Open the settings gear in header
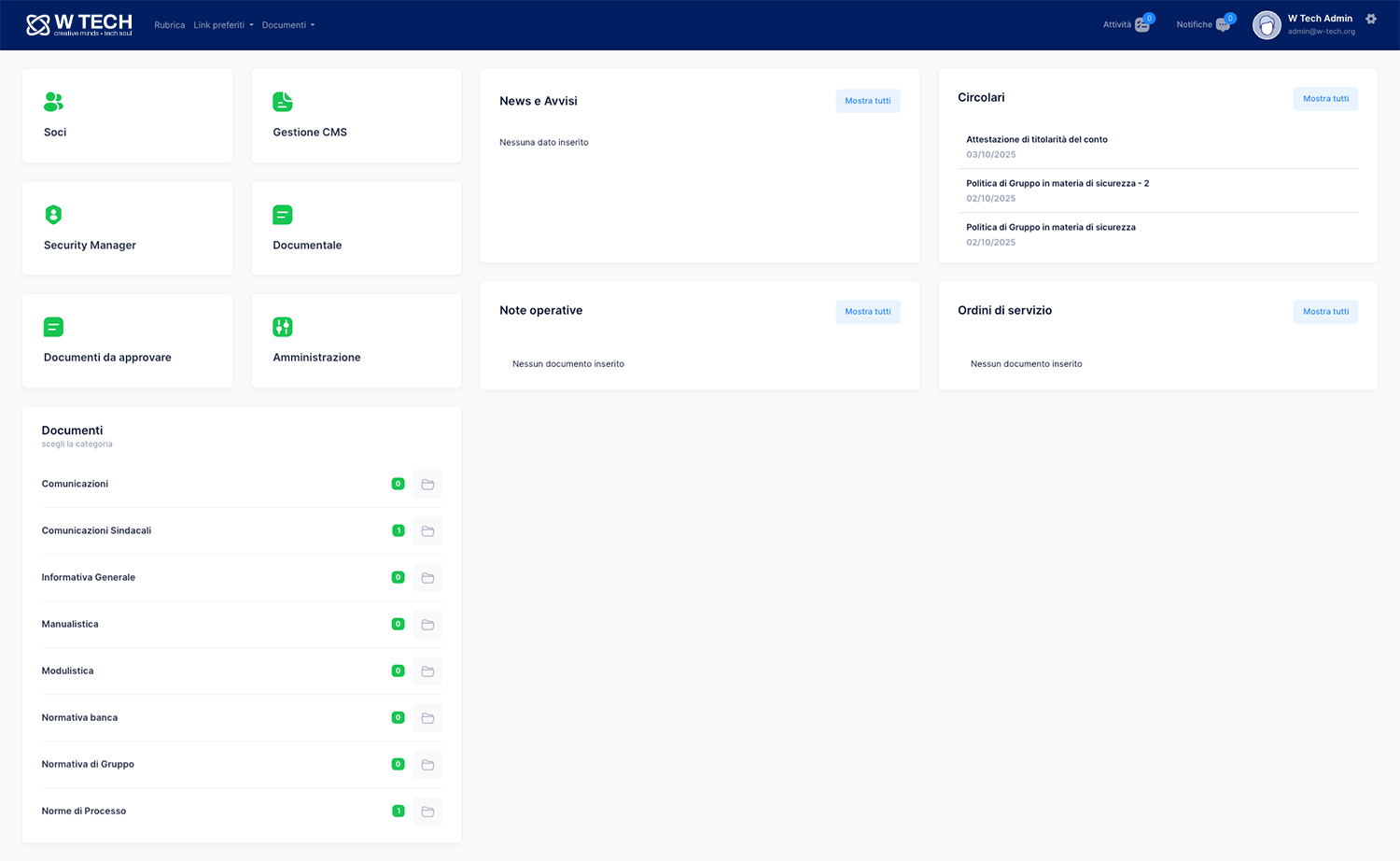 1370,19
